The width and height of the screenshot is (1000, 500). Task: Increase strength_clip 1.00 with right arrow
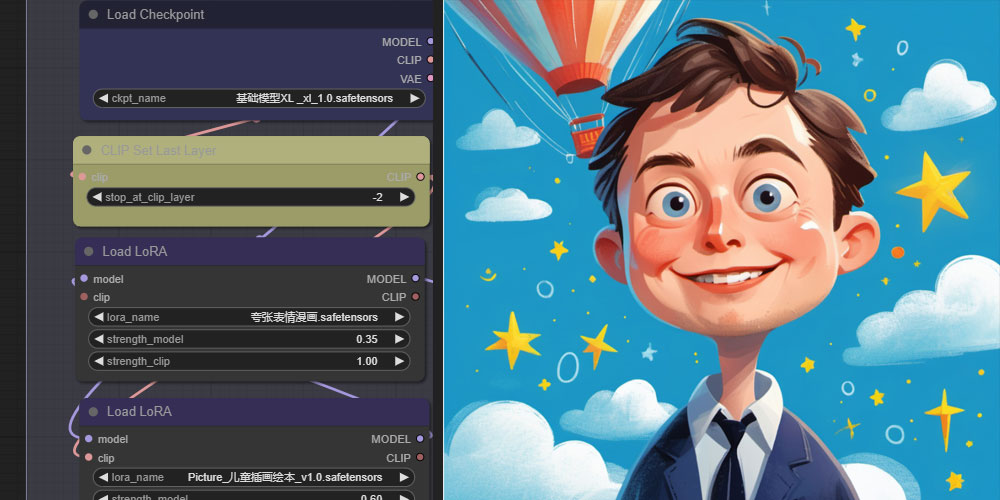[399, 362]
